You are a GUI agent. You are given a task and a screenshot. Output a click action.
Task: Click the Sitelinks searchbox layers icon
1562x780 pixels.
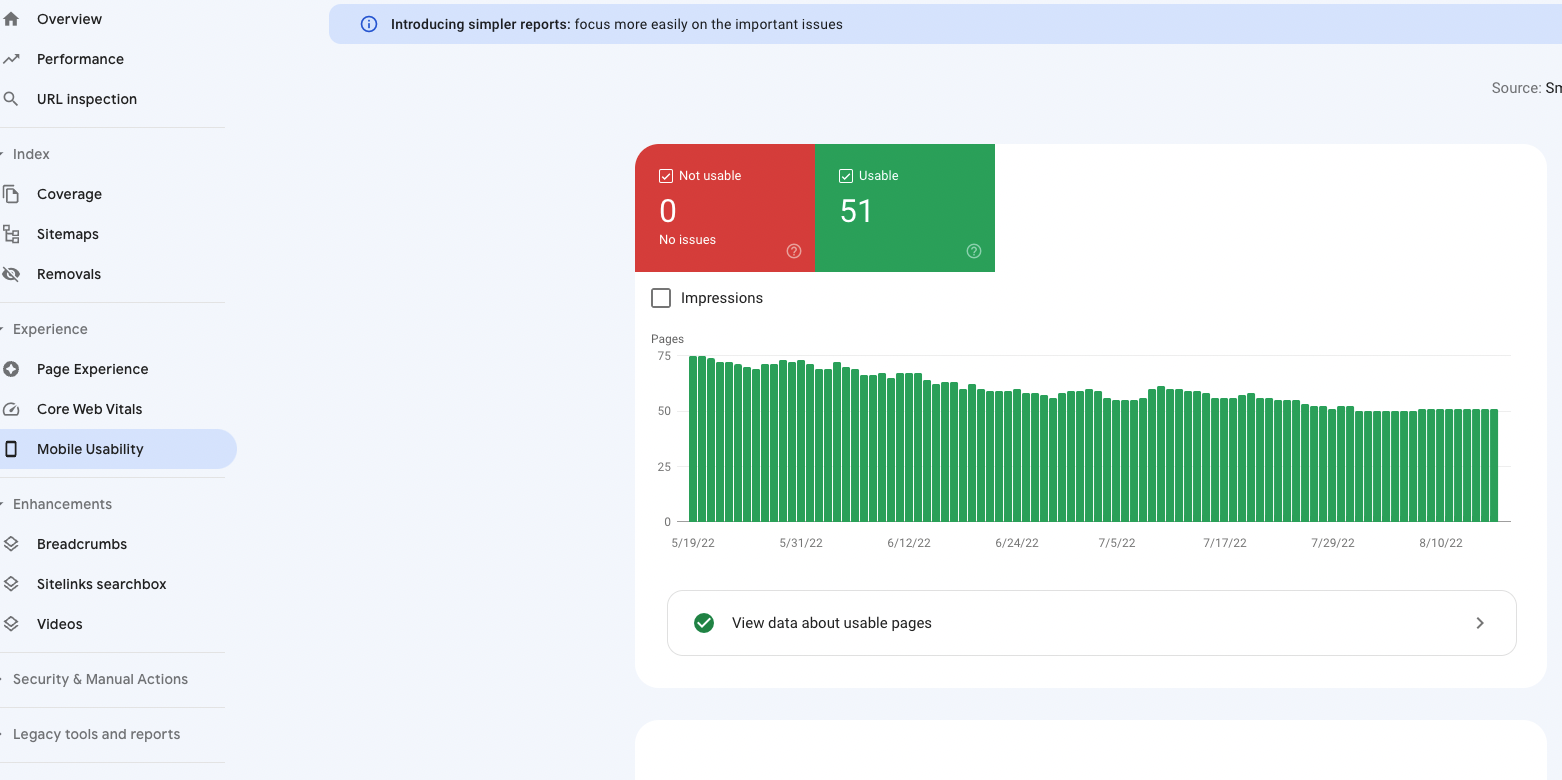click(x=11, y=584)
